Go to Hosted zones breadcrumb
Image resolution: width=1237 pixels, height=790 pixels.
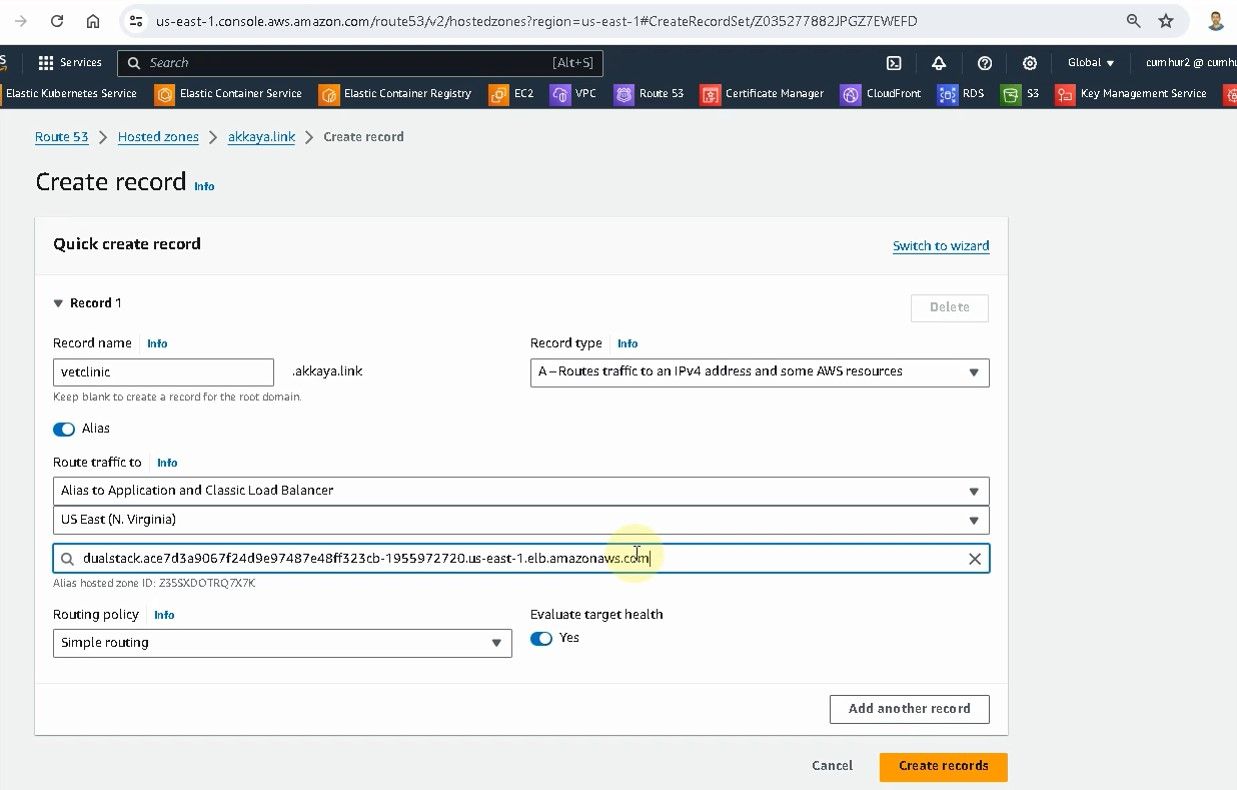[x=158, y=137]
